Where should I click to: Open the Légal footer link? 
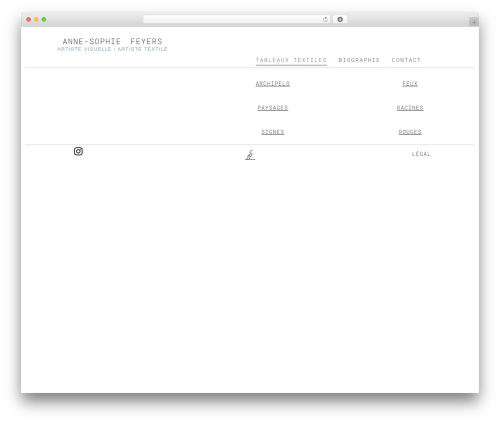[x=421, y=154]
